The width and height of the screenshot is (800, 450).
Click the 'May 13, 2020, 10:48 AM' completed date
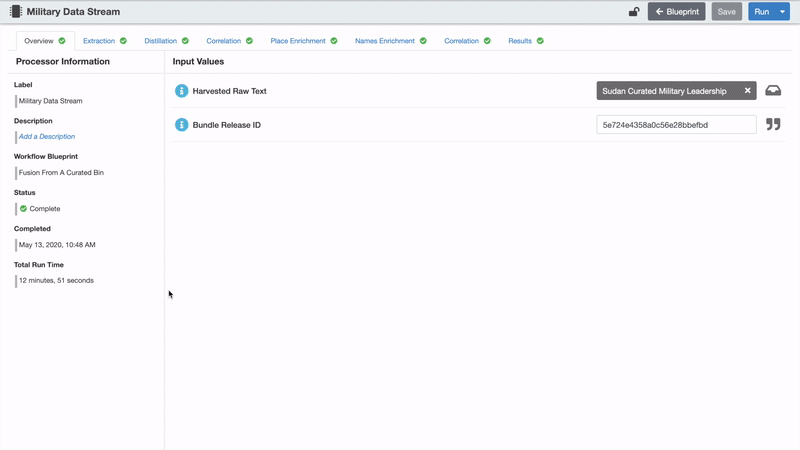[57, 244]
